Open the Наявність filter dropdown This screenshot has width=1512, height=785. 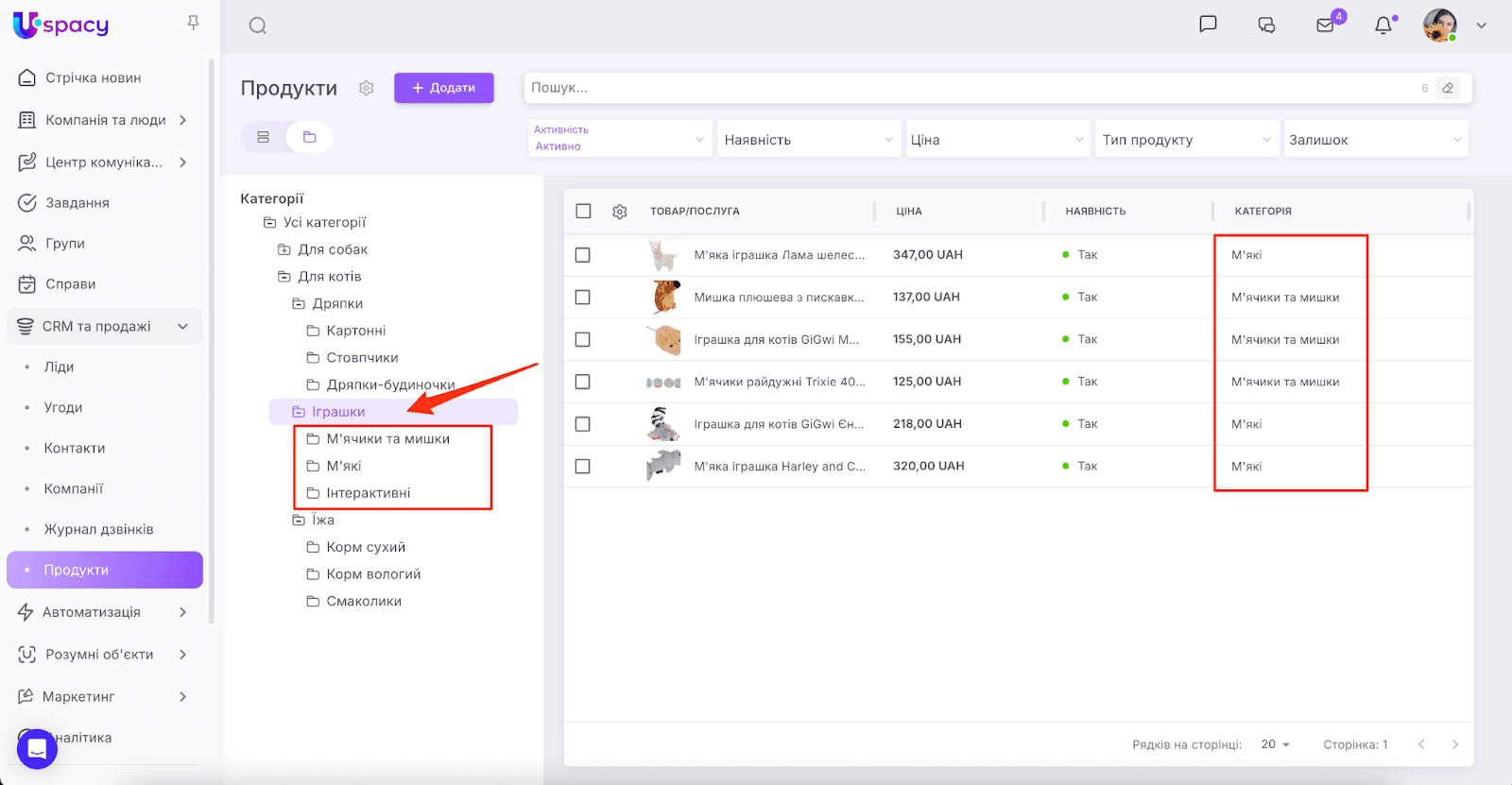tap(808, 140)
